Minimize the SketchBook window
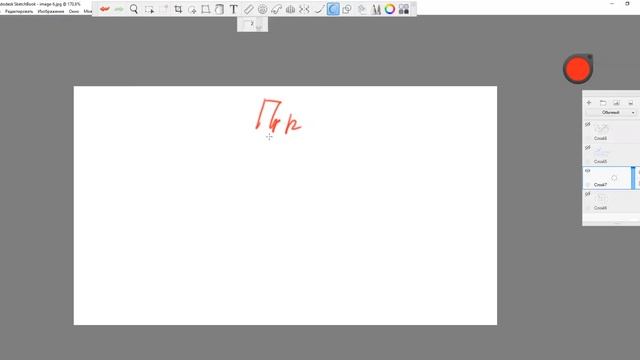The image size is (640, 360). 611,4
